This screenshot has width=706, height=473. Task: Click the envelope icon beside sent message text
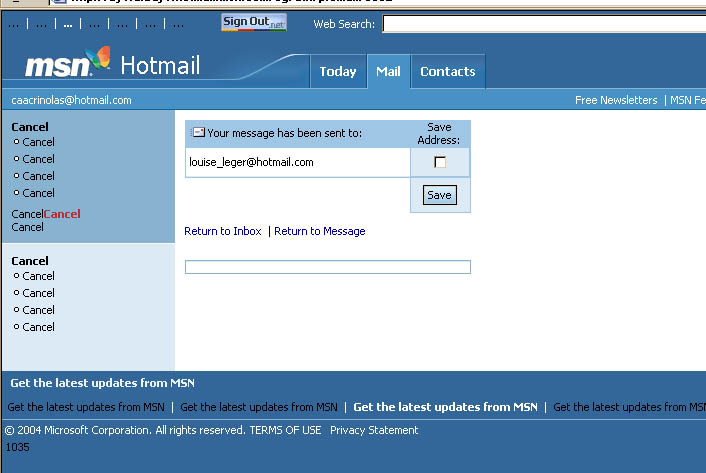(198, 133)
